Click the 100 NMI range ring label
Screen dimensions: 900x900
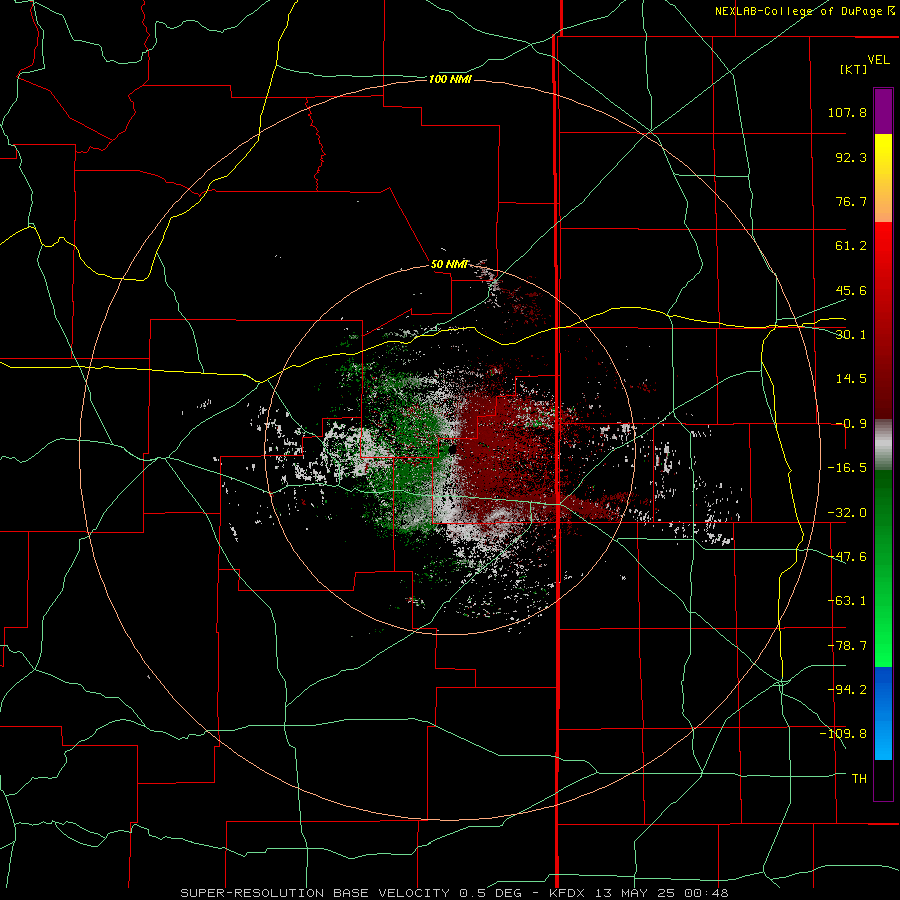tap(450, 79)
